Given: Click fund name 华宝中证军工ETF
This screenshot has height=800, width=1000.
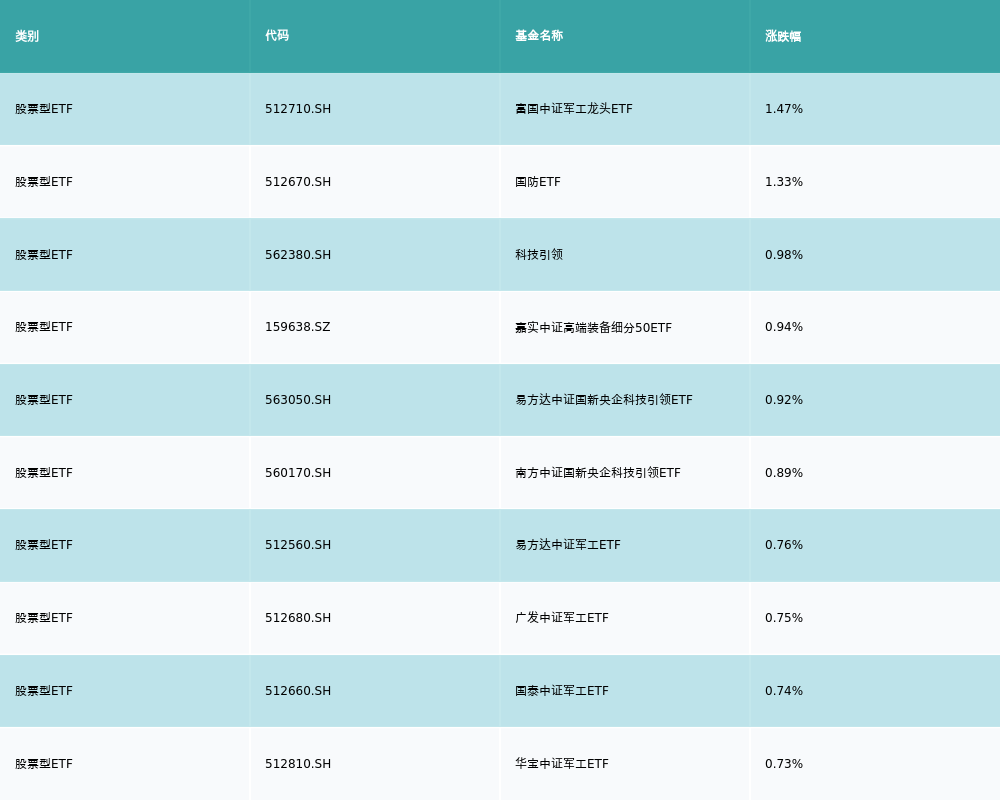Looking at the screenshot, I should coord(562,764).
